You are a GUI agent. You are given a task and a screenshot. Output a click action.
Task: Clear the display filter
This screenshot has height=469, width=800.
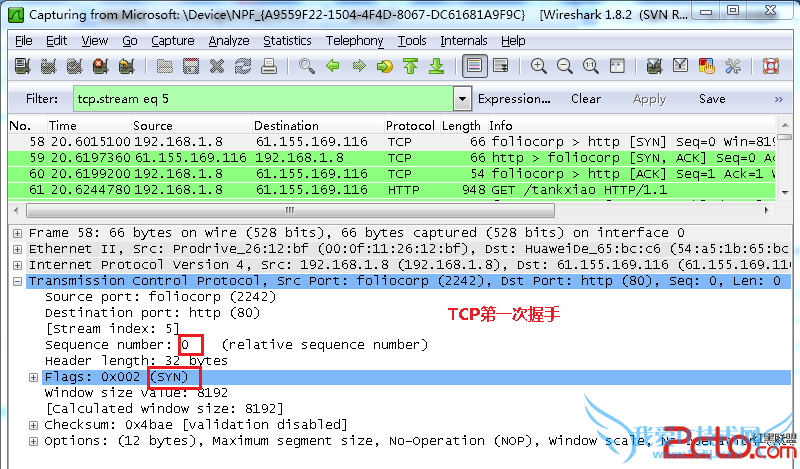pyautogui.click(x=586, y=98)
